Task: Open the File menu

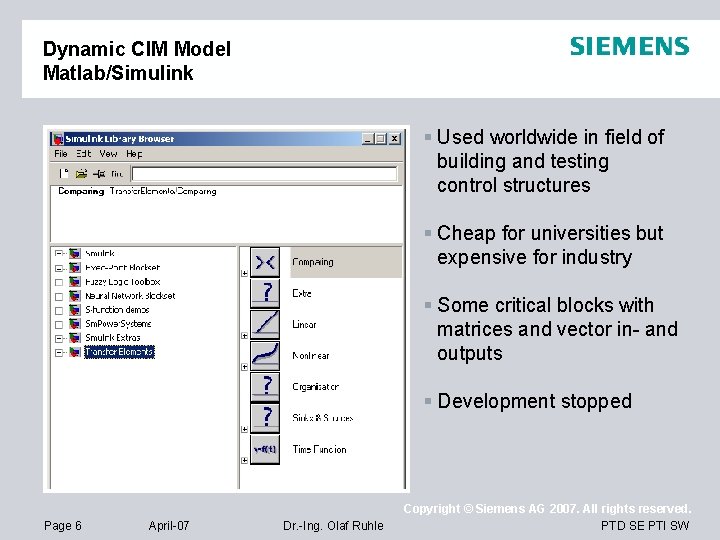Action: pos(61,154)
